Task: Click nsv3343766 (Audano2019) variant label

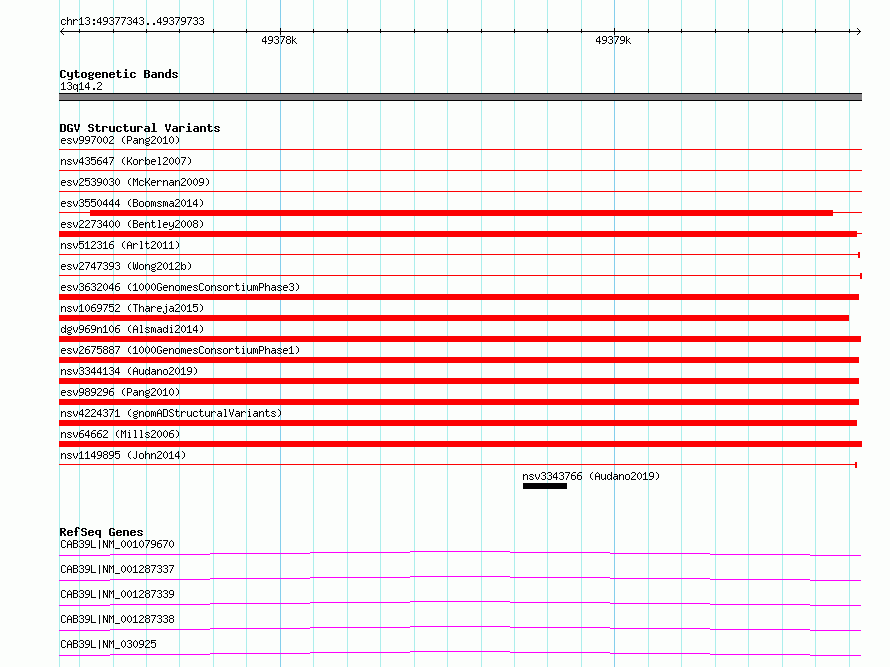Action: click(591, 476)
